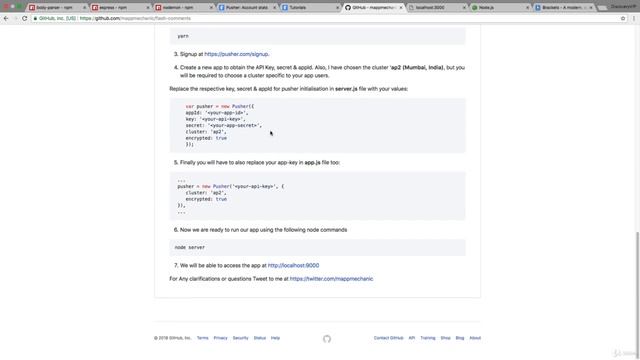Screen dimensions: 640x360
Task: Open the Security footer link
Action: 240,338
